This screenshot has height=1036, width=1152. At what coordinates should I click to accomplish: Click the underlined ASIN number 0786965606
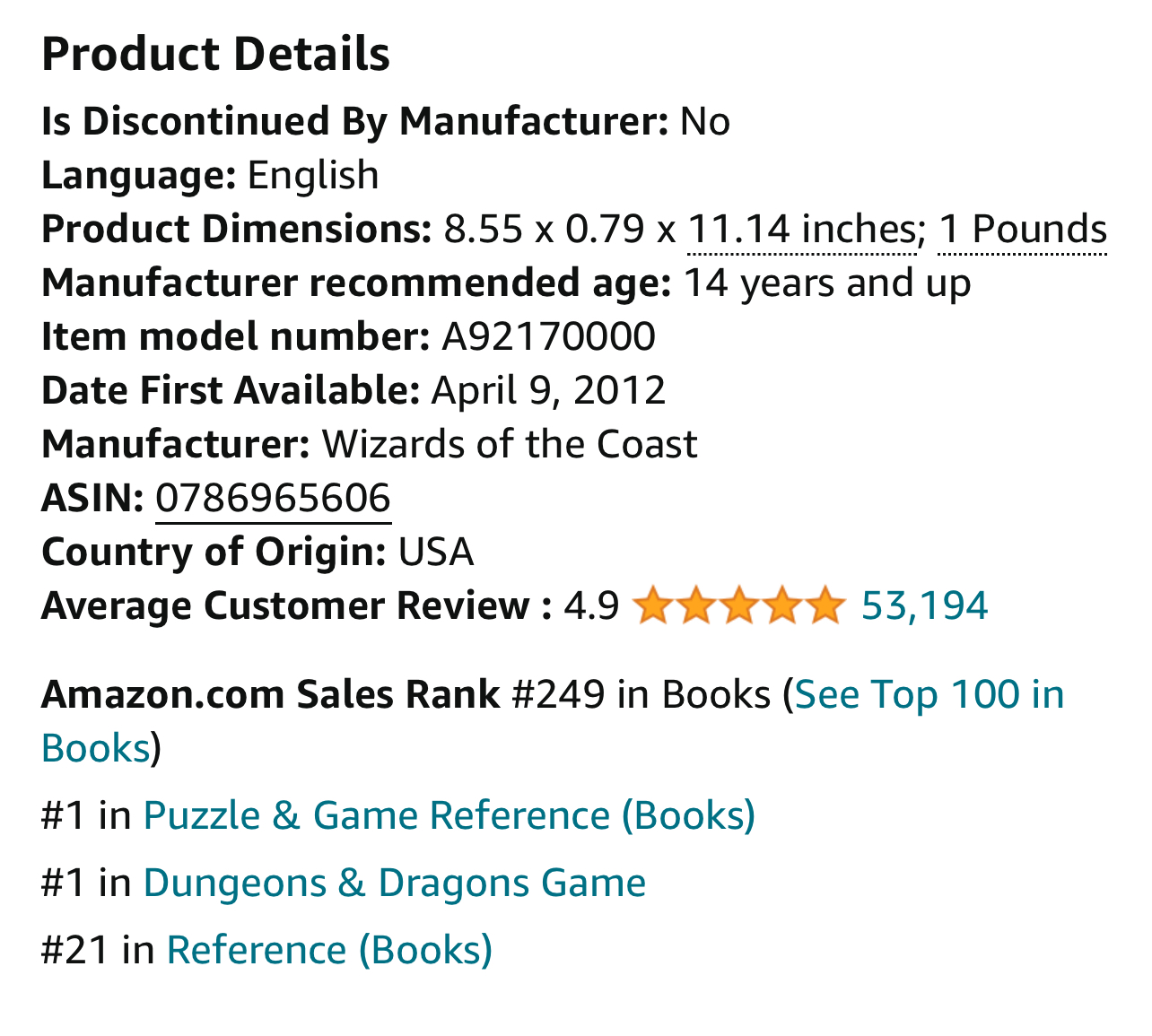click(273, 499)
